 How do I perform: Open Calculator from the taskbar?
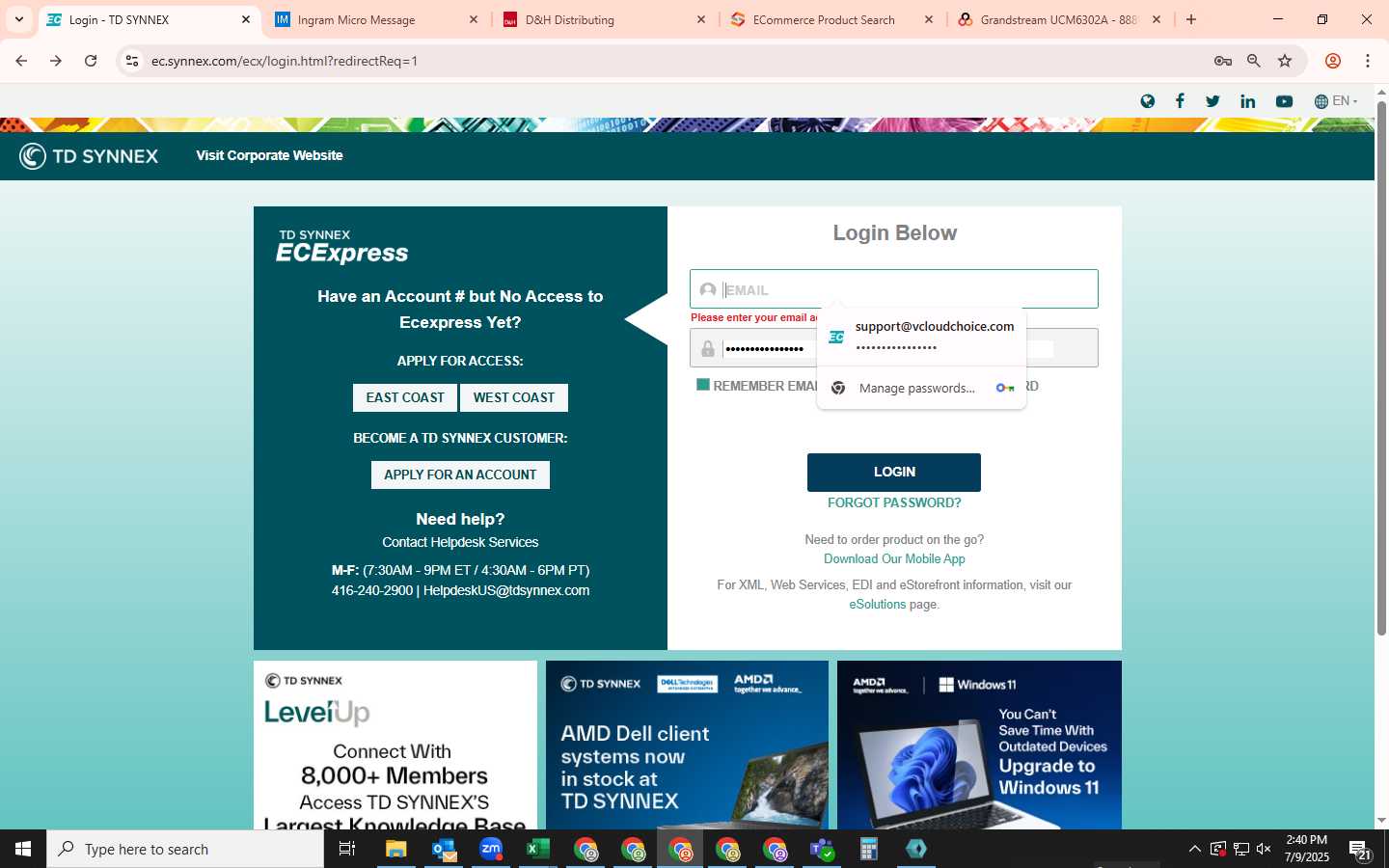point(869,849)
